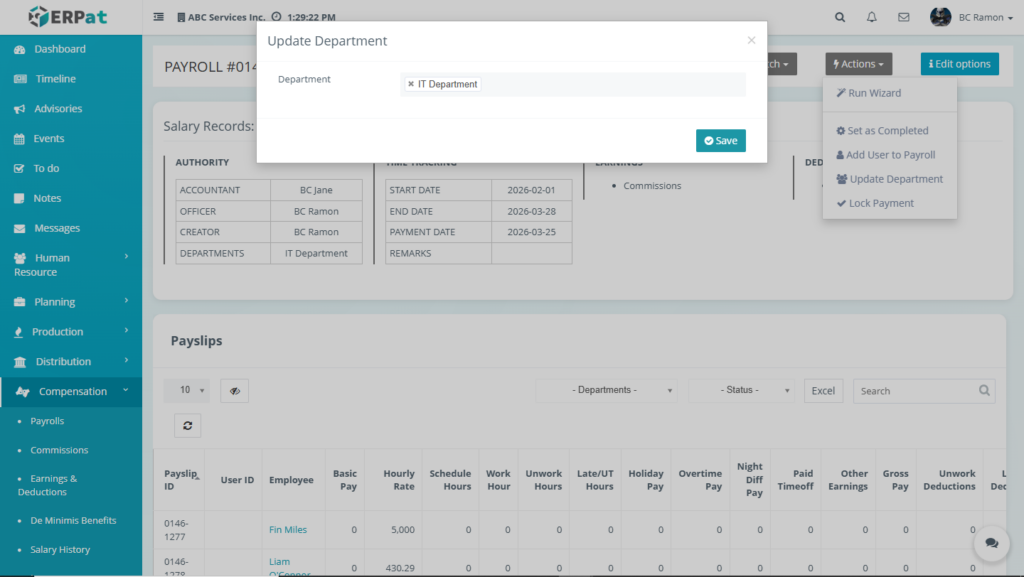Open the notifications bell icon

point(872,17)
